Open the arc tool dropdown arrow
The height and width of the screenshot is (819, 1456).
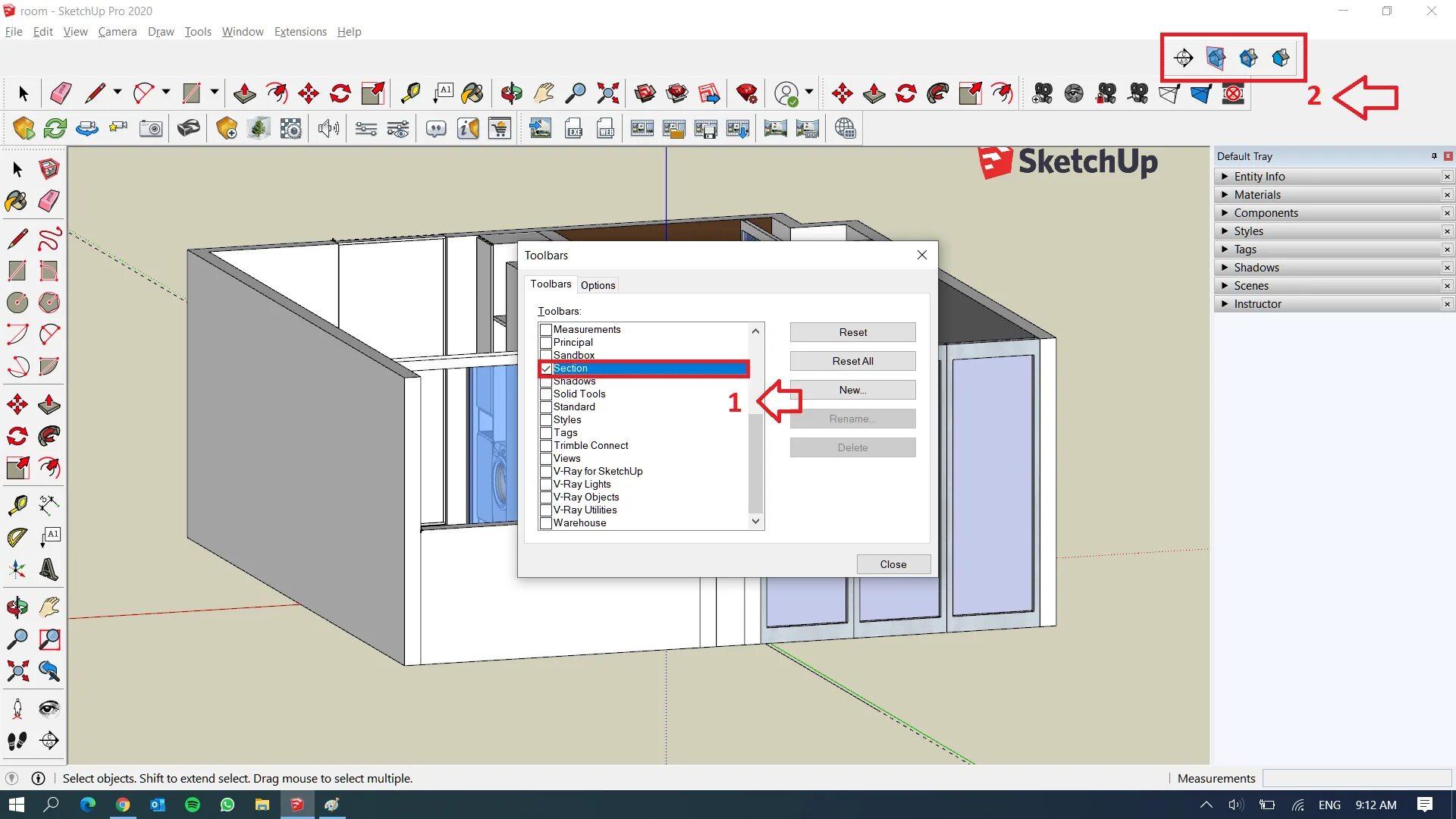[166, 92]
